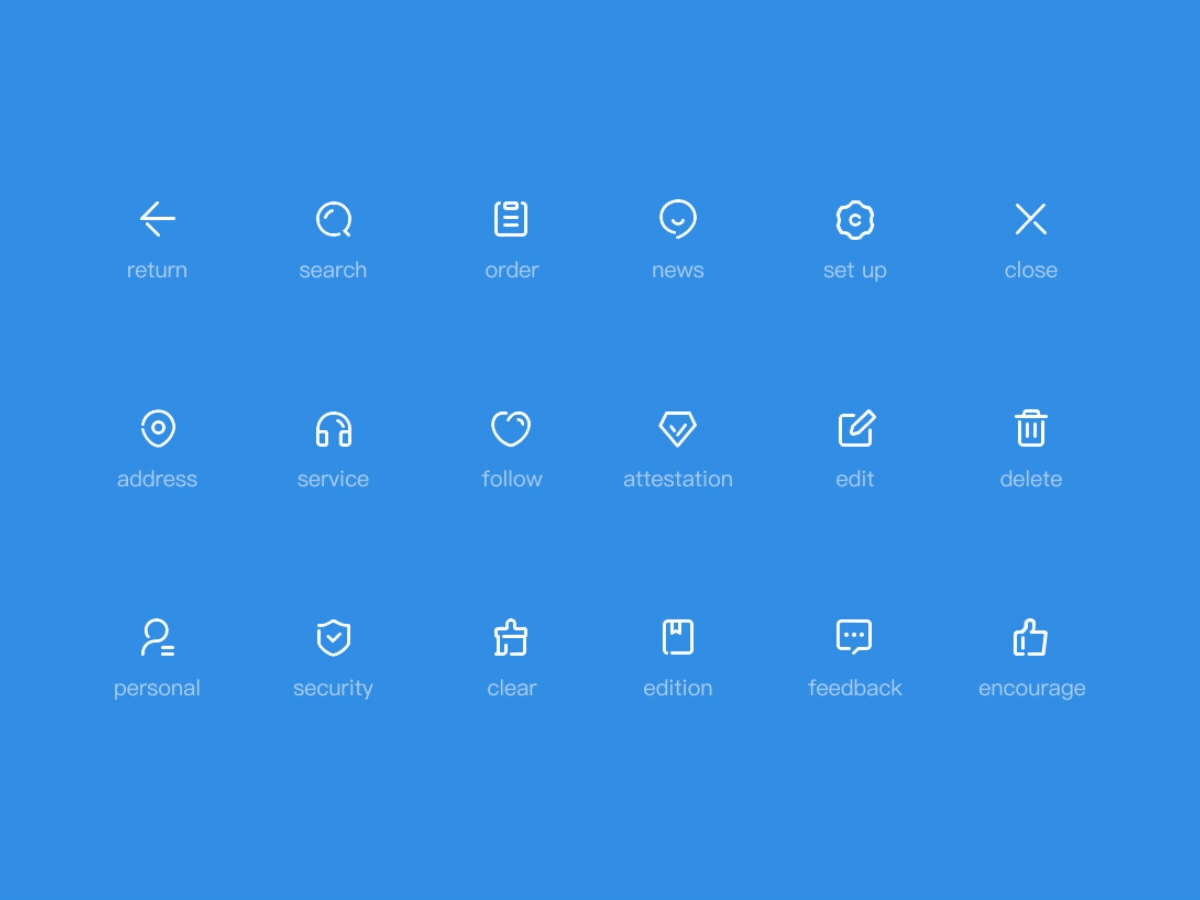The image size is (1200, 900).
Task: Click the 'personal' text label
Action: (157, 689)
